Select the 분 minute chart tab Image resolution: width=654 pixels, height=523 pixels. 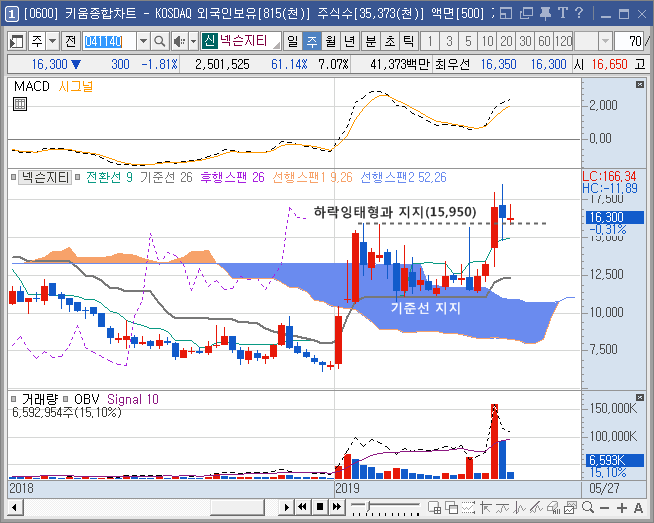tap(370, 41)
